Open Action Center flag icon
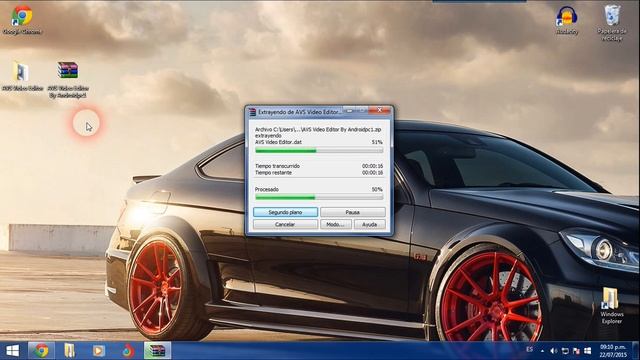Viewport: 640px width, 360px height. tap(576, 351)
